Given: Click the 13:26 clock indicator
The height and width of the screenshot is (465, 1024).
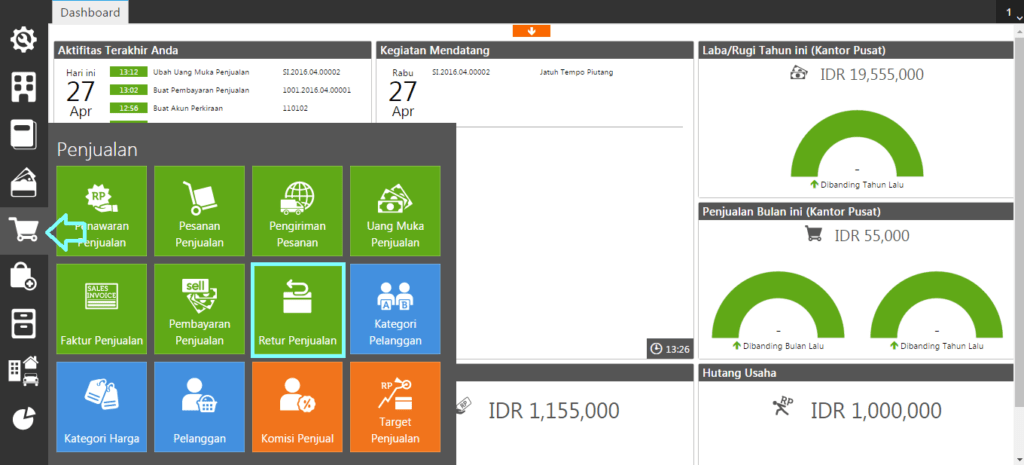Looking at the screenshot, I should [670, 349].
